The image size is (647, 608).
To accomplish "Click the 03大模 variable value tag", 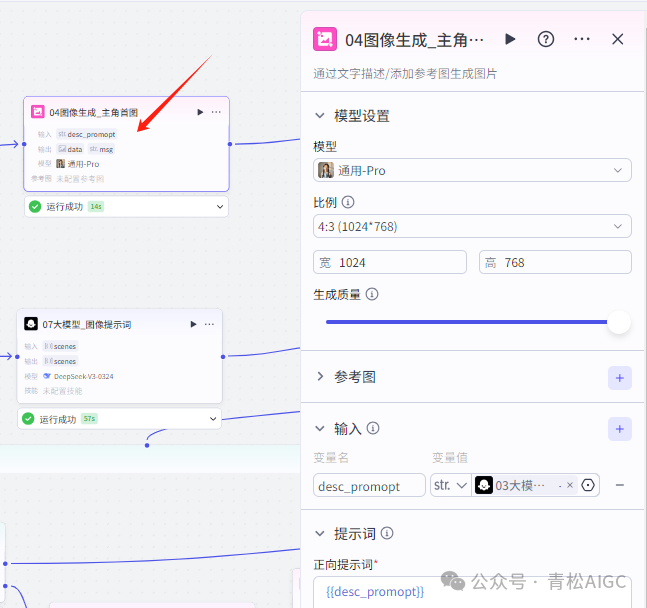I will [525, 485].
